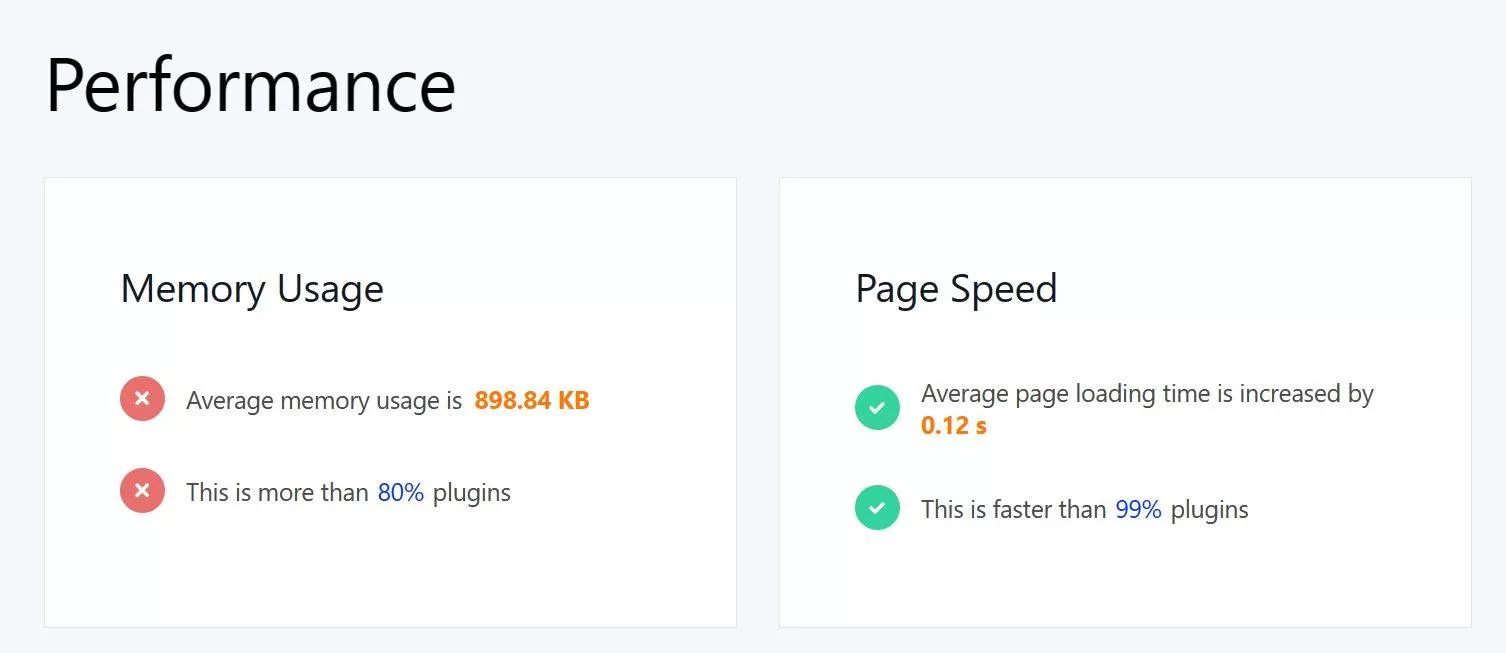
Task: Click the orange 898.84 KB memory value
Action: (x=531, y=401)
